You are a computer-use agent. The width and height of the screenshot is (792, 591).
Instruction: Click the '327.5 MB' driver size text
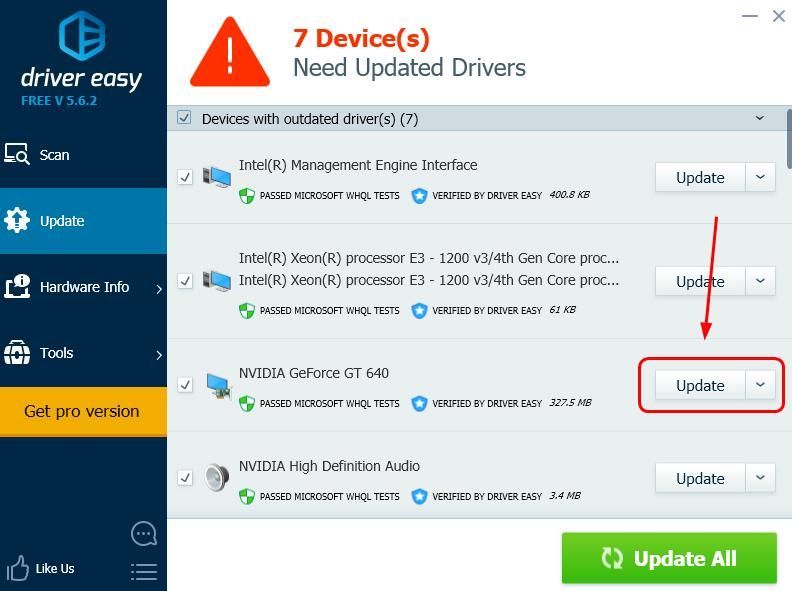(x=570, y=403)
